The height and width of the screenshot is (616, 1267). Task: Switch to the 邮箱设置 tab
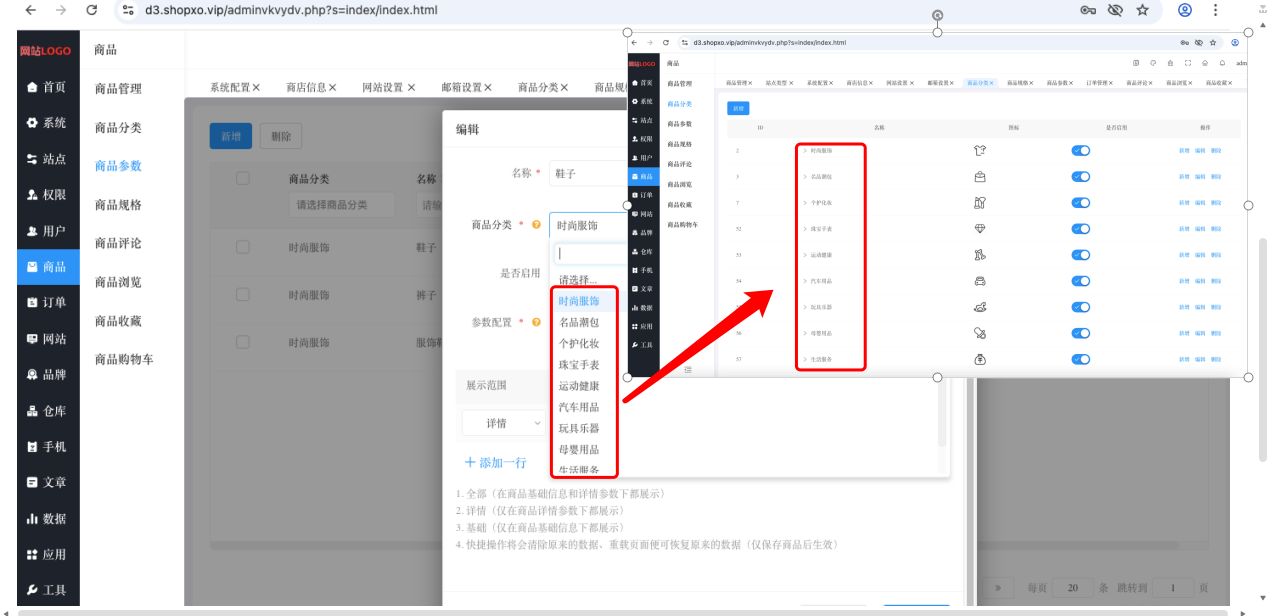pos(467,87)
